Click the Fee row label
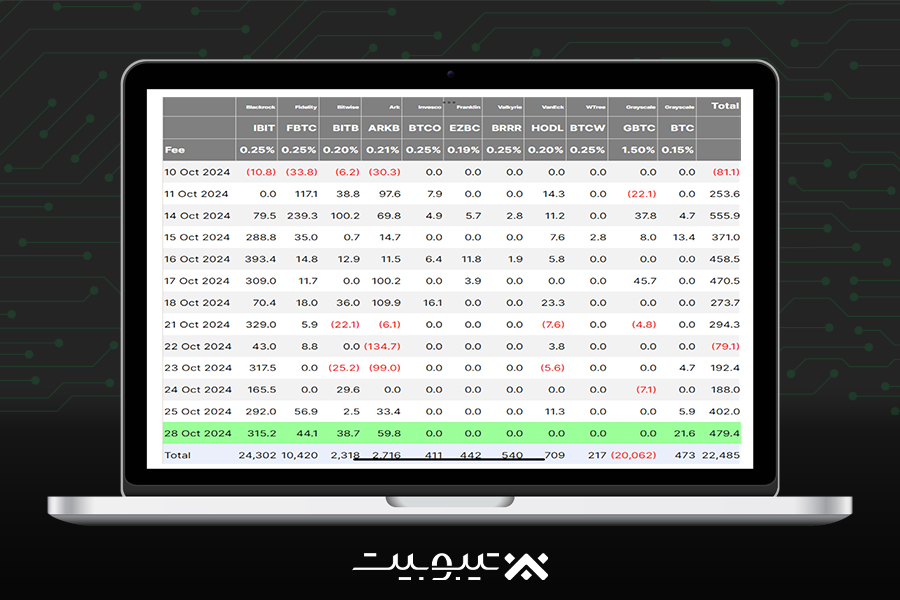The width and height of the screenshot is (900, 600). [175, 150]
